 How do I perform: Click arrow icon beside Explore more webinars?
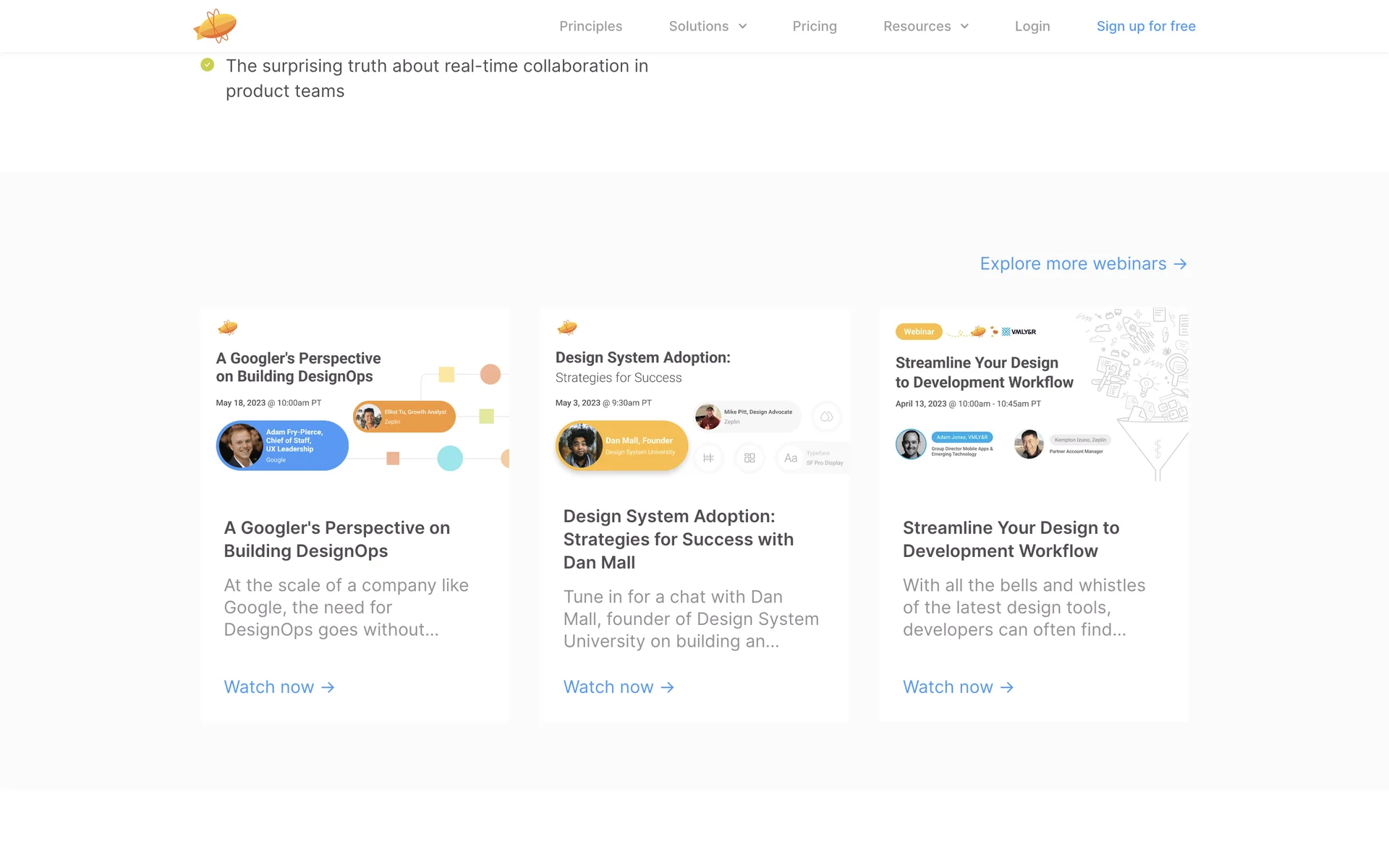pos(1180,264)
